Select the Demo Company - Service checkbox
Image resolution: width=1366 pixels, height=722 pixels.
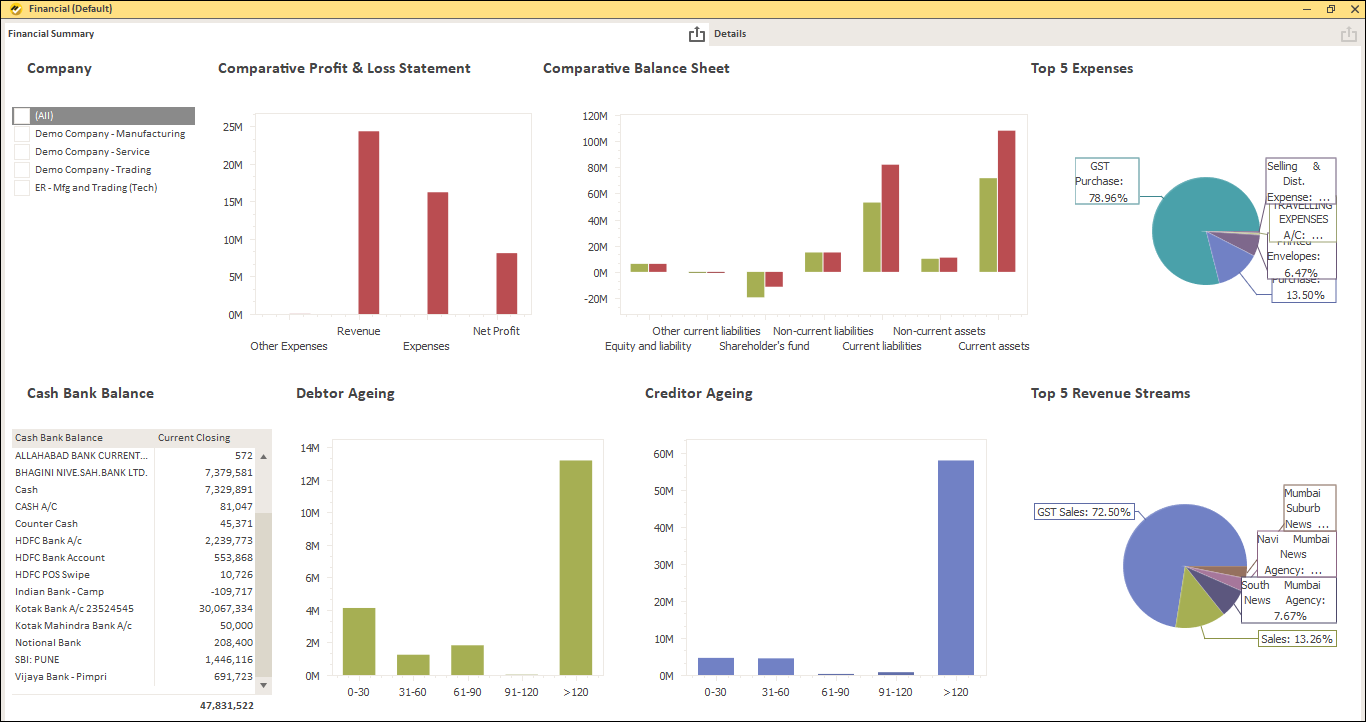point(22,152)
